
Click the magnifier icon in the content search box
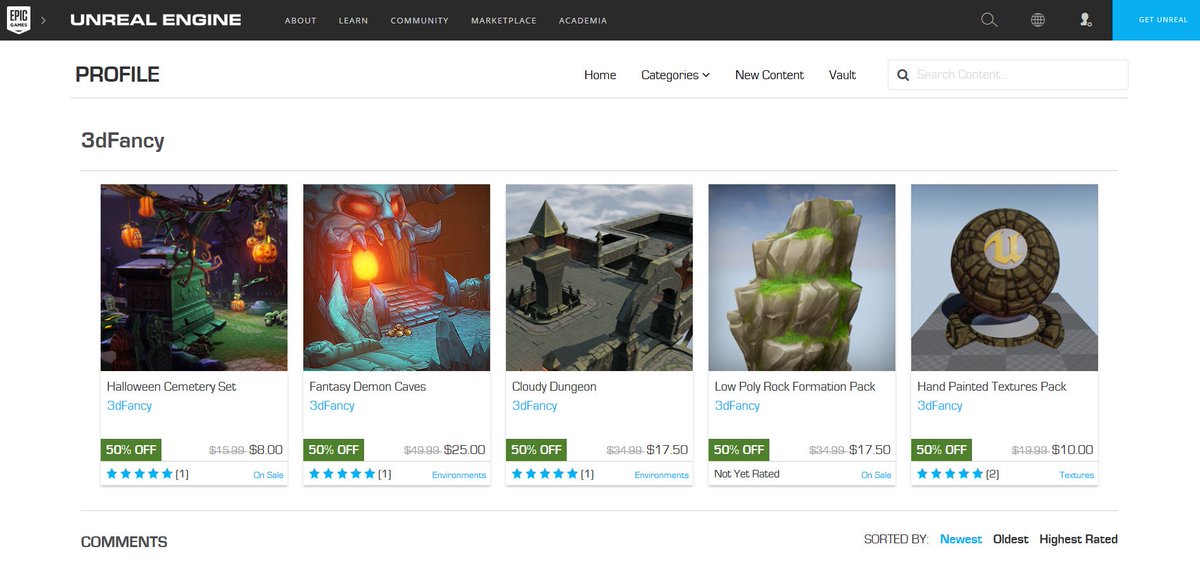(x=902, y=75)
